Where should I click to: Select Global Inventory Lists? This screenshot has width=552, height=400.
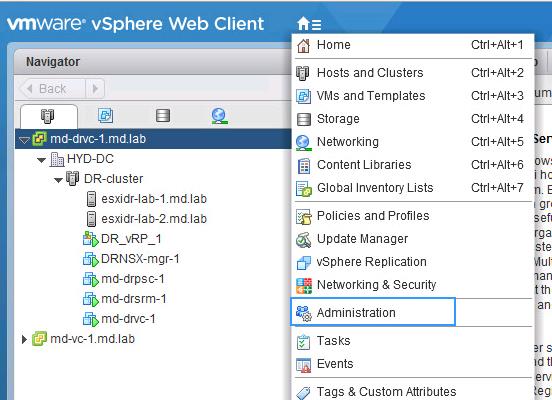(413, 188)
